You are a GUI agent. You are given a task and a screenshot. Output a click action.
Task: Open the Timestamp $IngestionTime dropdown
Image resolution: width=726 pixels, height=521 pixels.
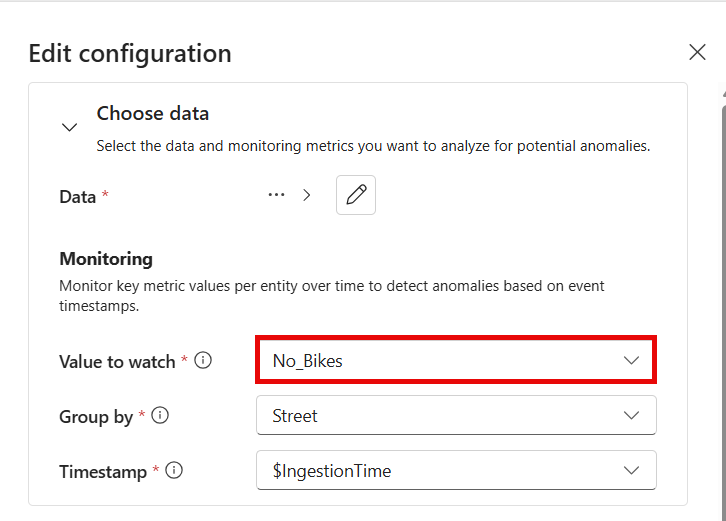point(456,471)
